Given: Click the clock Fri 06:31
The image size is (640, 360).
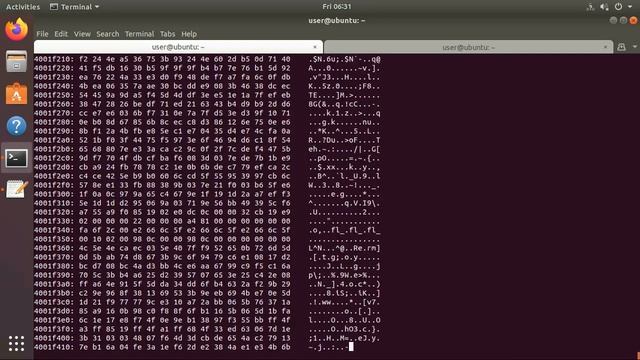Looking at the screenshot, I should pyautogui.click(x=337, y=7).
